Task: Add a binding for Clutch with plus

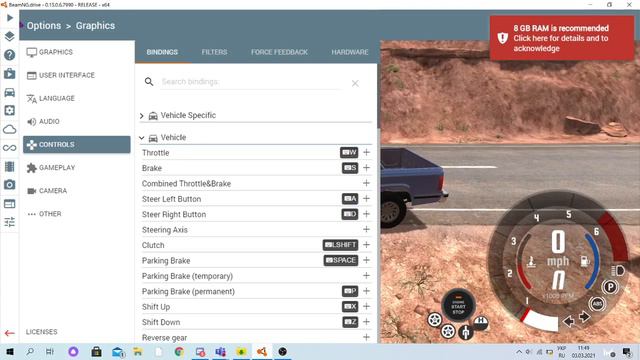Action: (367, 245)
